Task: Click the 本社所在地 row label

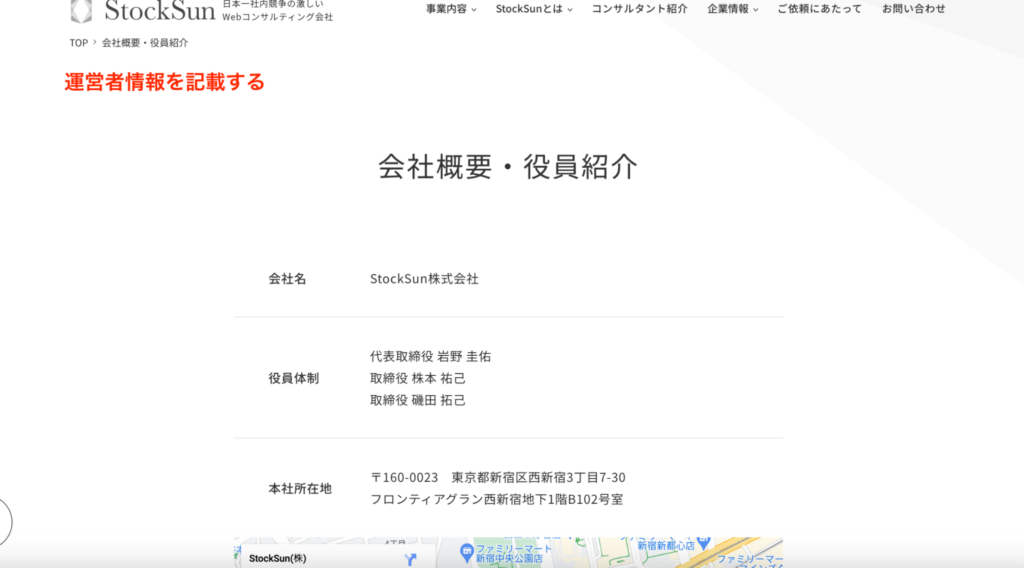Action: 300,488
